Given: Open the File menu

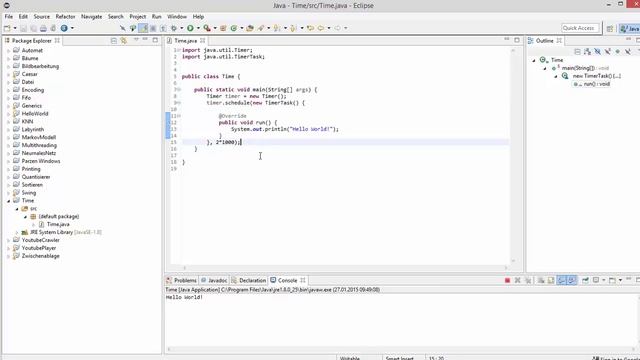Looking at the screenshot, I should (9, 17).
